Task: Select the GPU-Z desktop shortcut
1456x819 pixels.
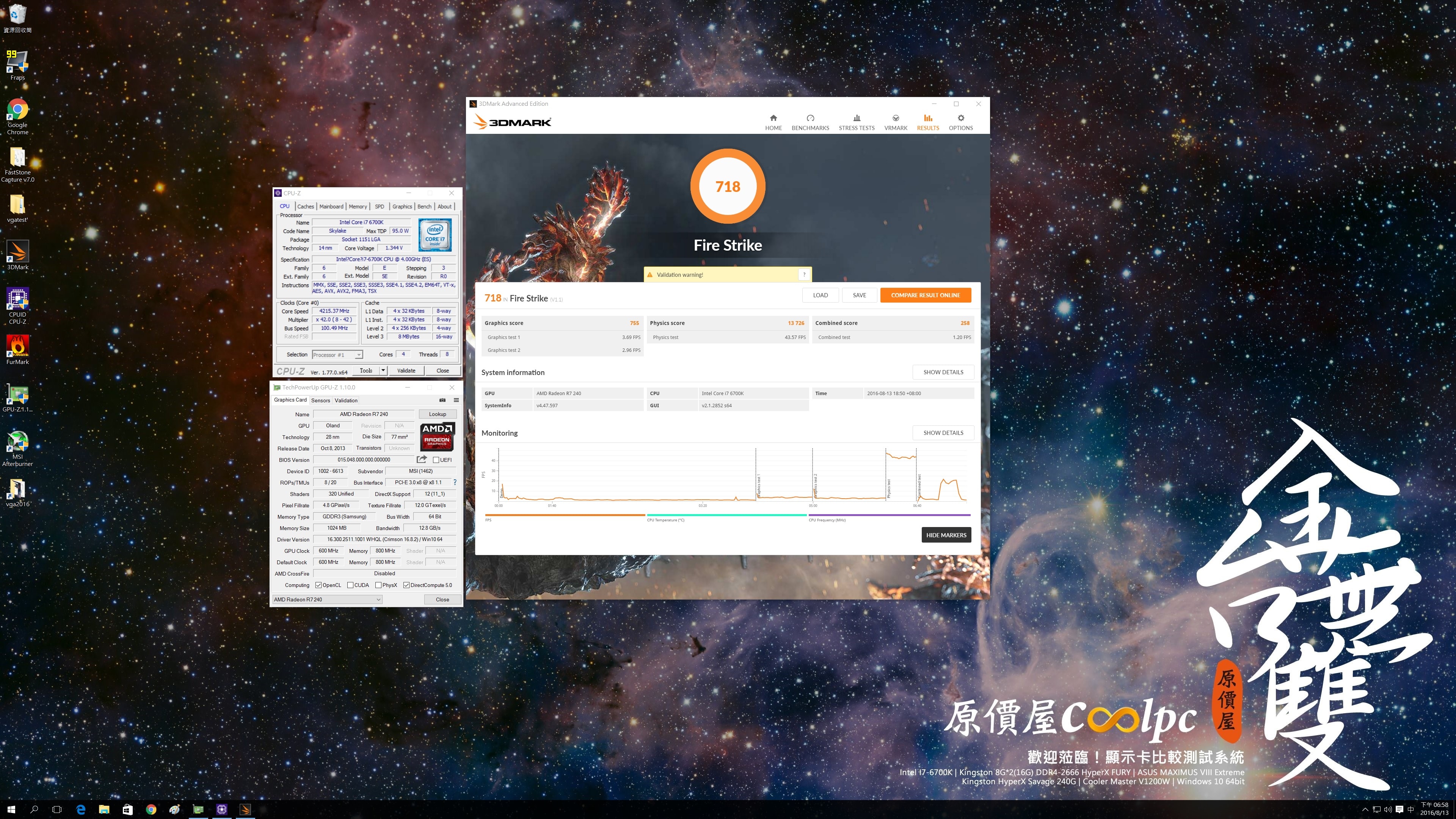Action: click(x=17, y=397)
